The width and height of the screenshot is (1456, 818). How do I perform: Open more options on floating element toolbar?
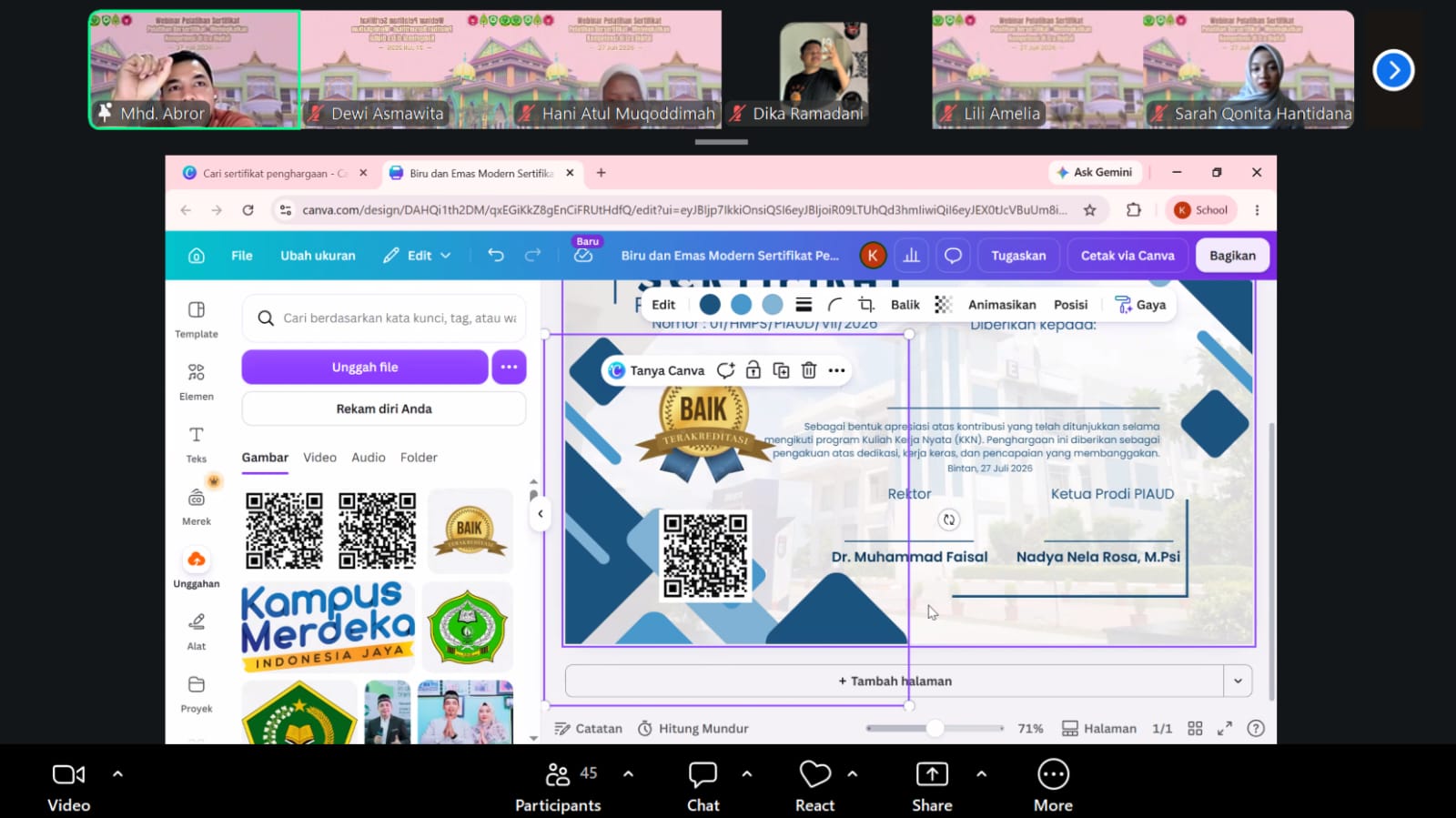836,370
